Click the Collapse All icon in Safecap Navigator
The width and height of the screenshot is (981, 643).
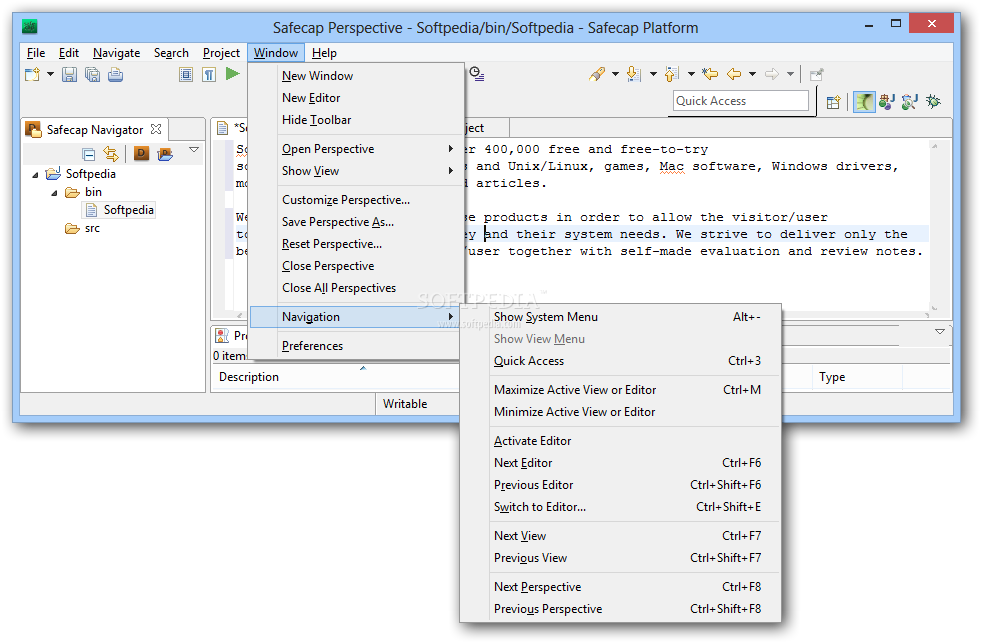click(x=89, y=154)
